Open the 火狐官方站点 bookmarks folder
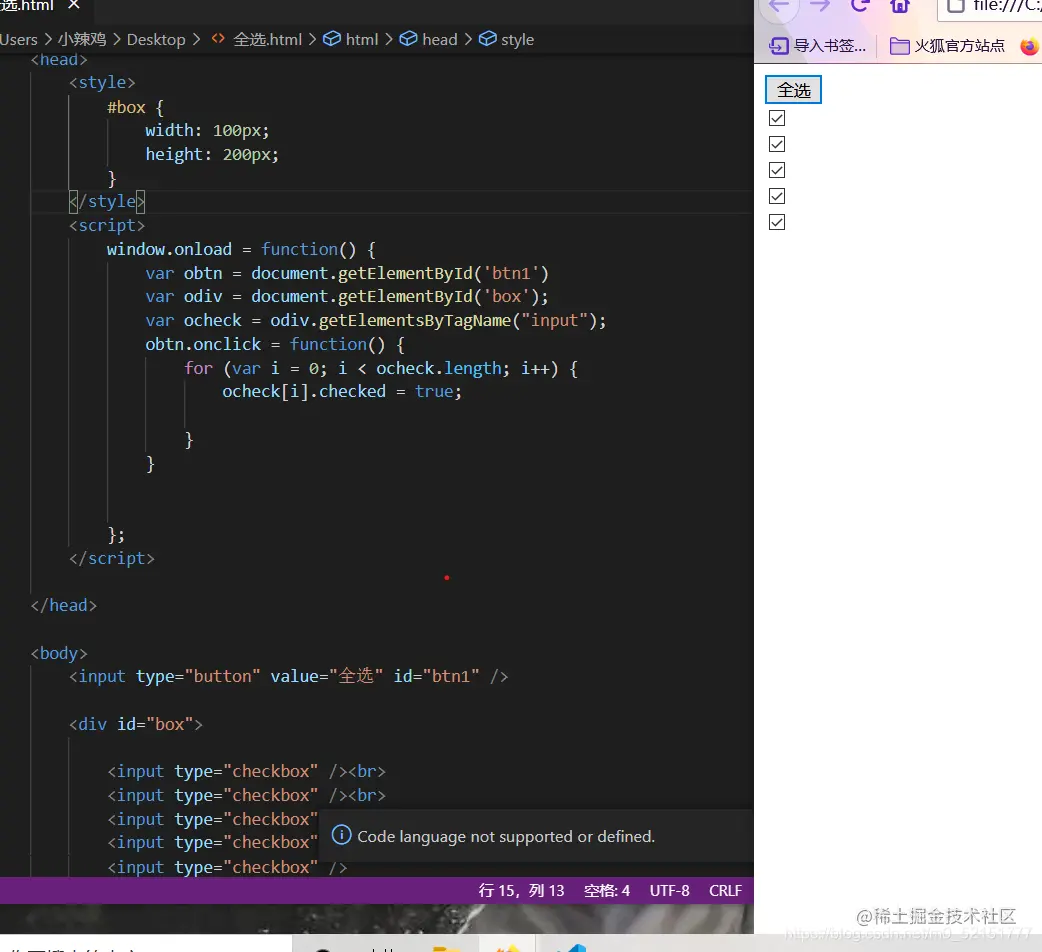 coord(947,46)
